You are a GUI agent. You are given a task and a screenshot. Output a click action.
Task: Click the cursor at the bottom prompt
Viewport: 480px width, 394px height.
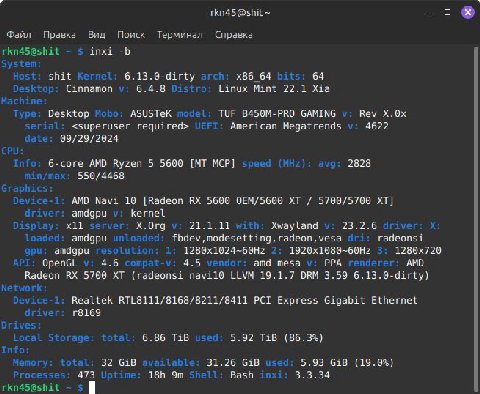pos(92,387)
